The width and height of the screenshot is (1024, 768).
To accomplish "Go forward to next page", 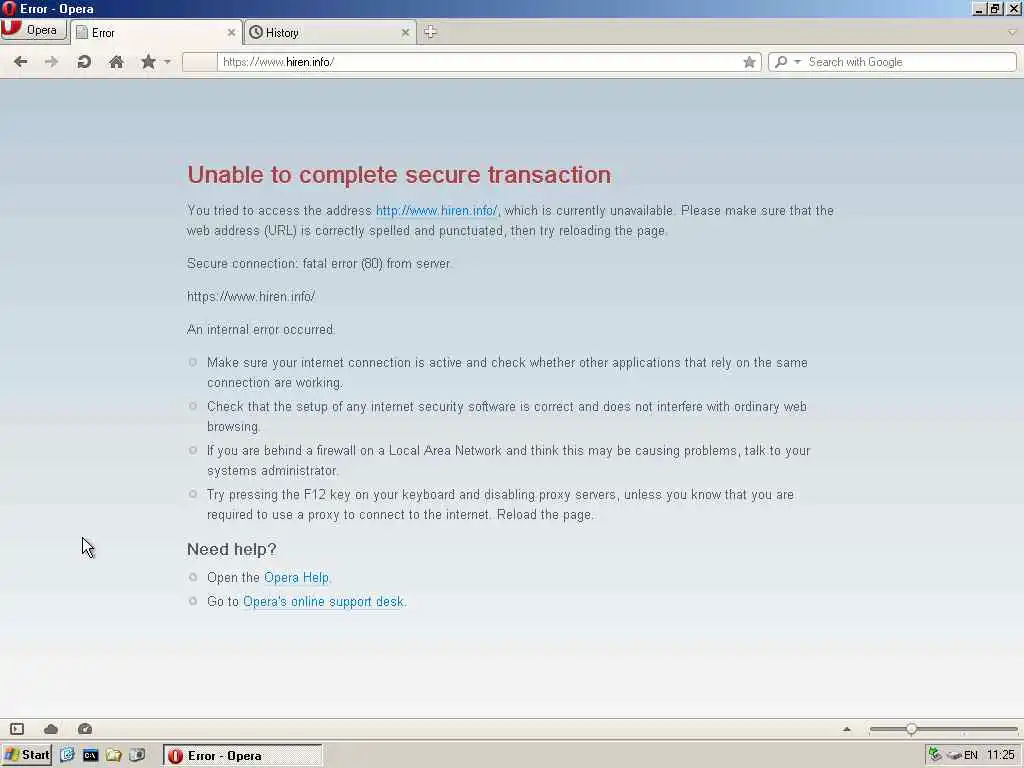I will pos(51,62).
